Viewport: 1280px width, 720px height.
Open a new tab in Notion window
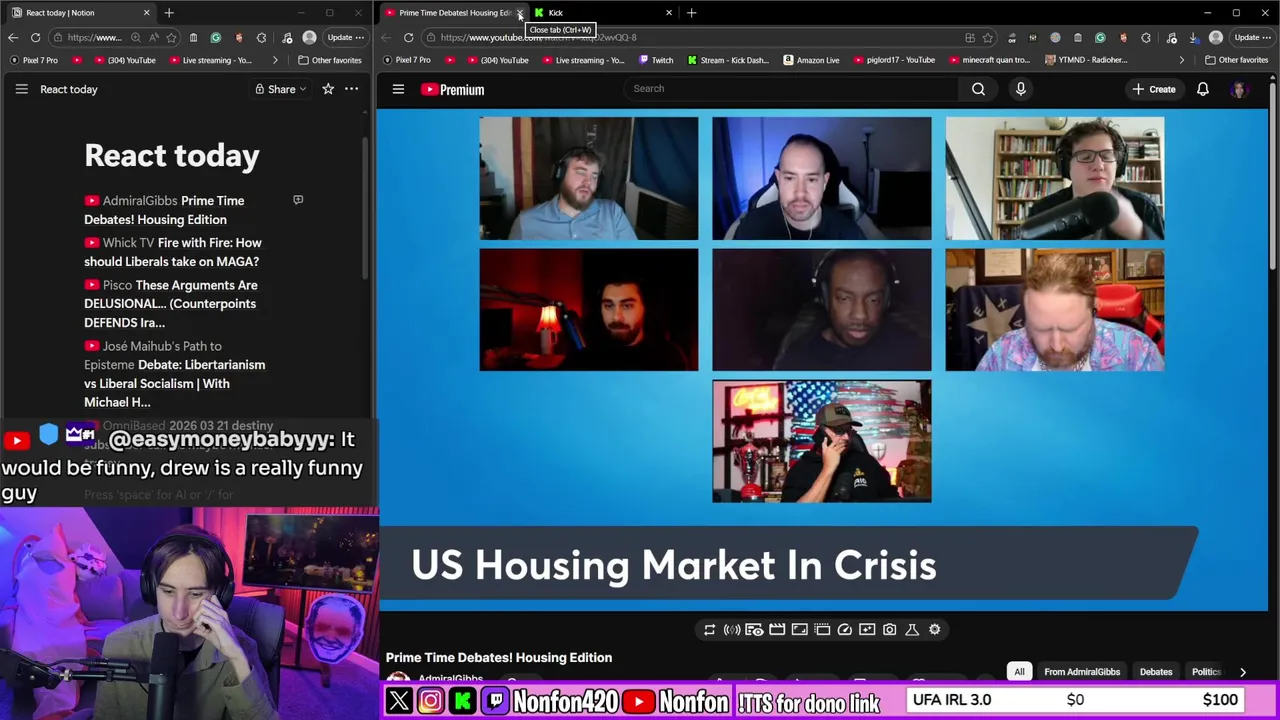coord(169,13)
